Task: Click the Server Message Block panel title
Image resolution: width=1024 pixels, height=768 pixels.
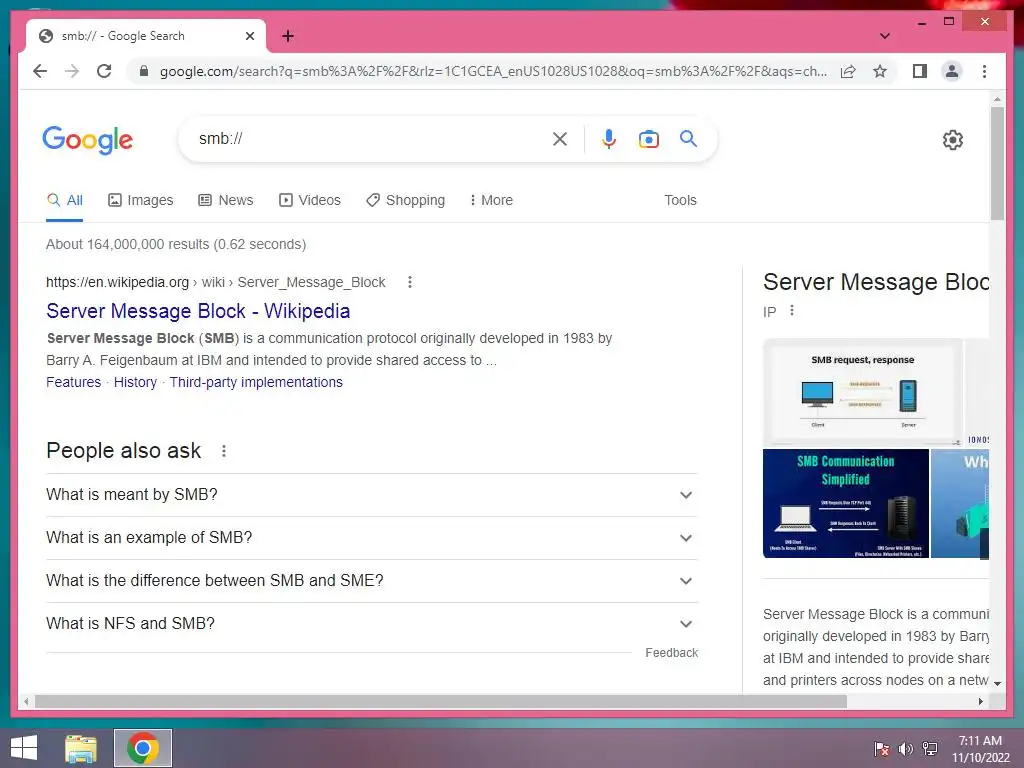Action: point(876,282)
